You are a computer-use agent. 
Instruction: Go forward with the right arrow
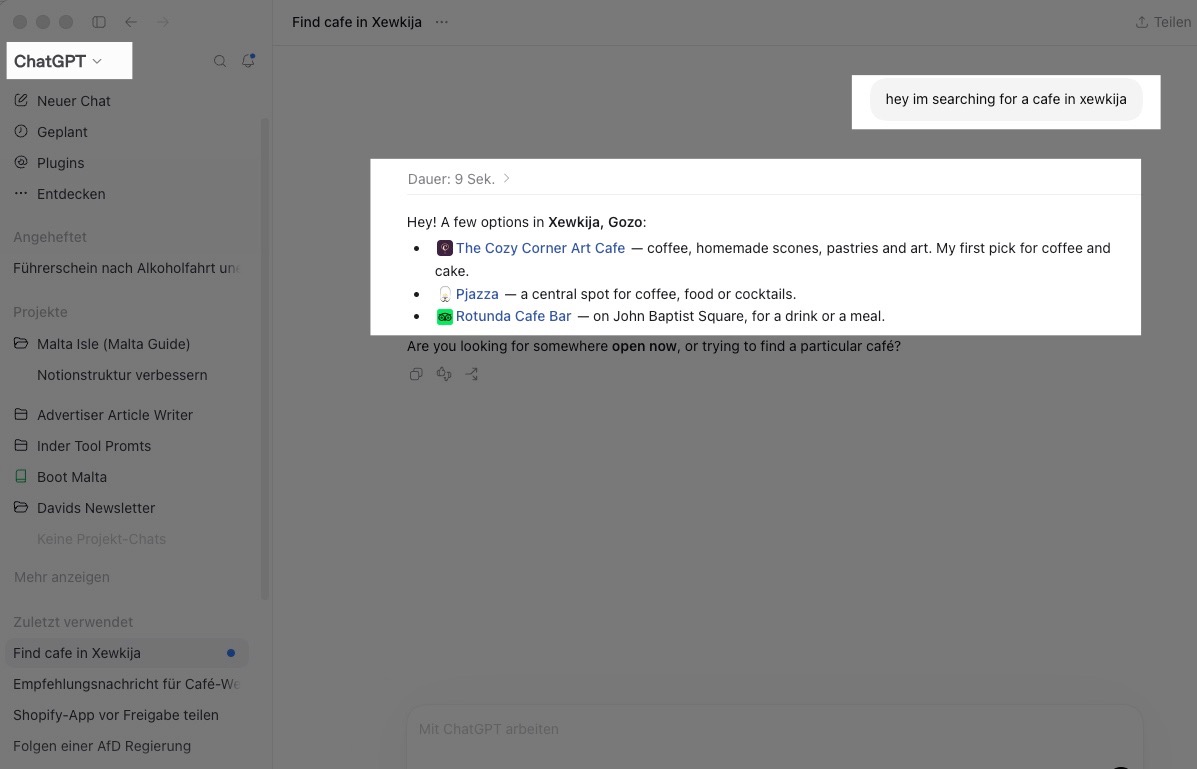[163, 22]
